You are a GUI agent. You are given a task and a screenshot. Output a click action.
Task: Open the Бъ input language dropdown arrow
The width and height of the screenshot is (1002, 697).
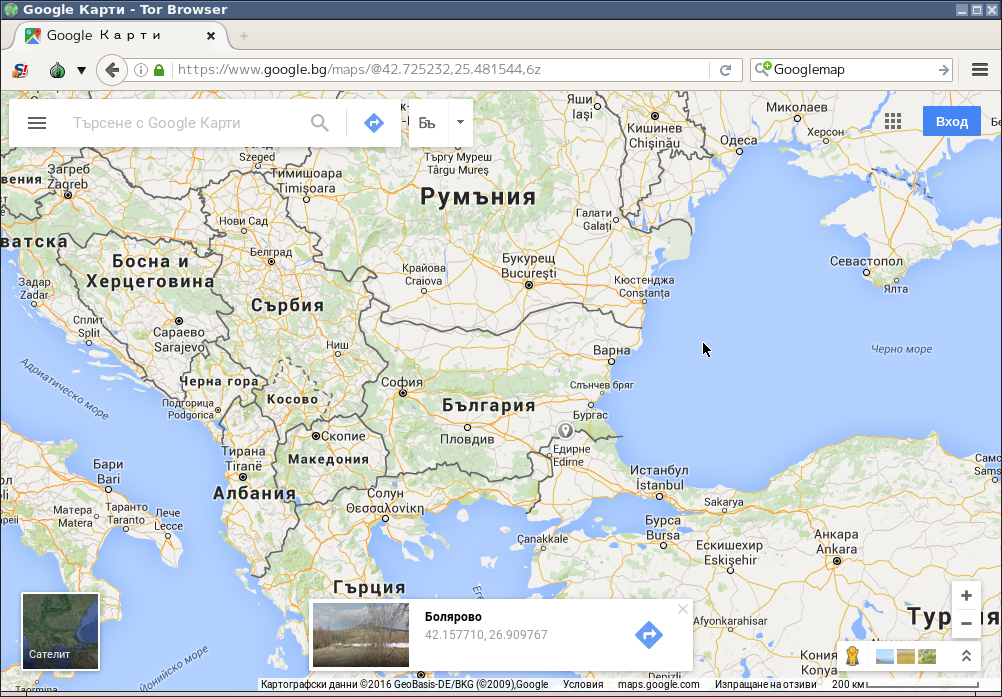tap(460, 122)
